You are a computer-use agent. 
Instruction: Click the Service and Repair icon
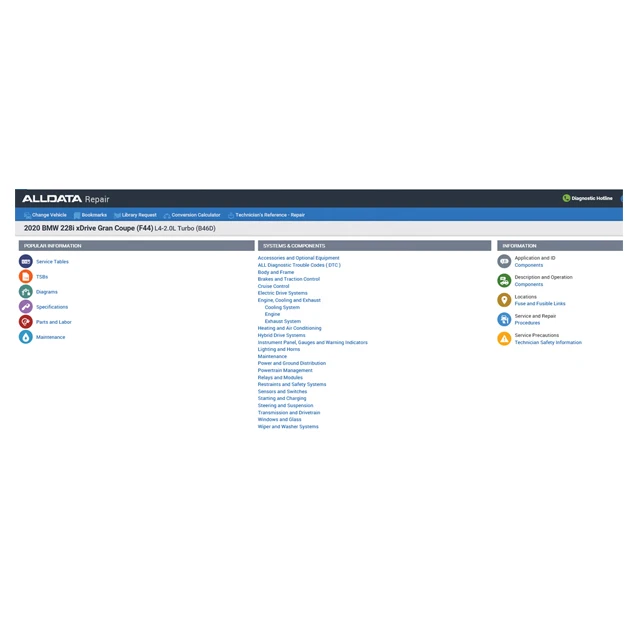pos(504,319)
